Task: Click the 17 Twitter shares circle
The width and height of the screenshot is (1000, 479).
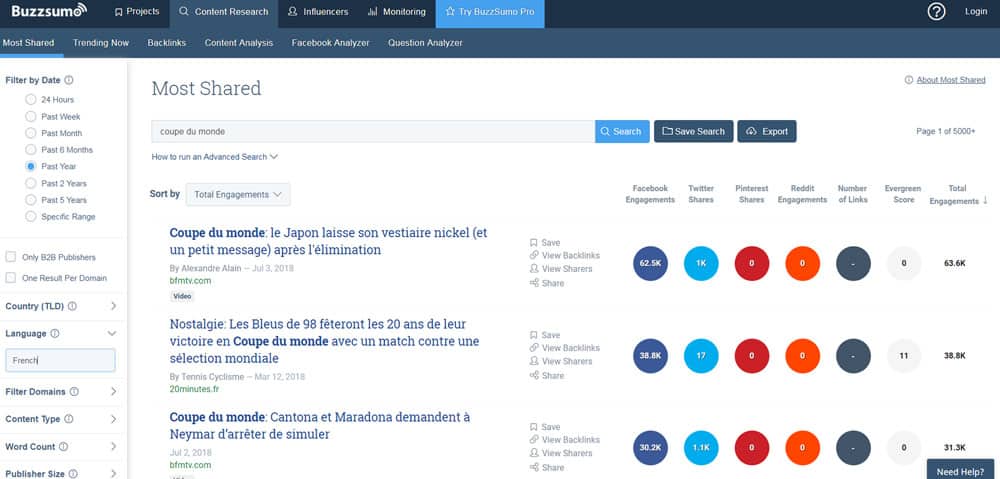Action: pyautogui.click(x=701, y=356)
